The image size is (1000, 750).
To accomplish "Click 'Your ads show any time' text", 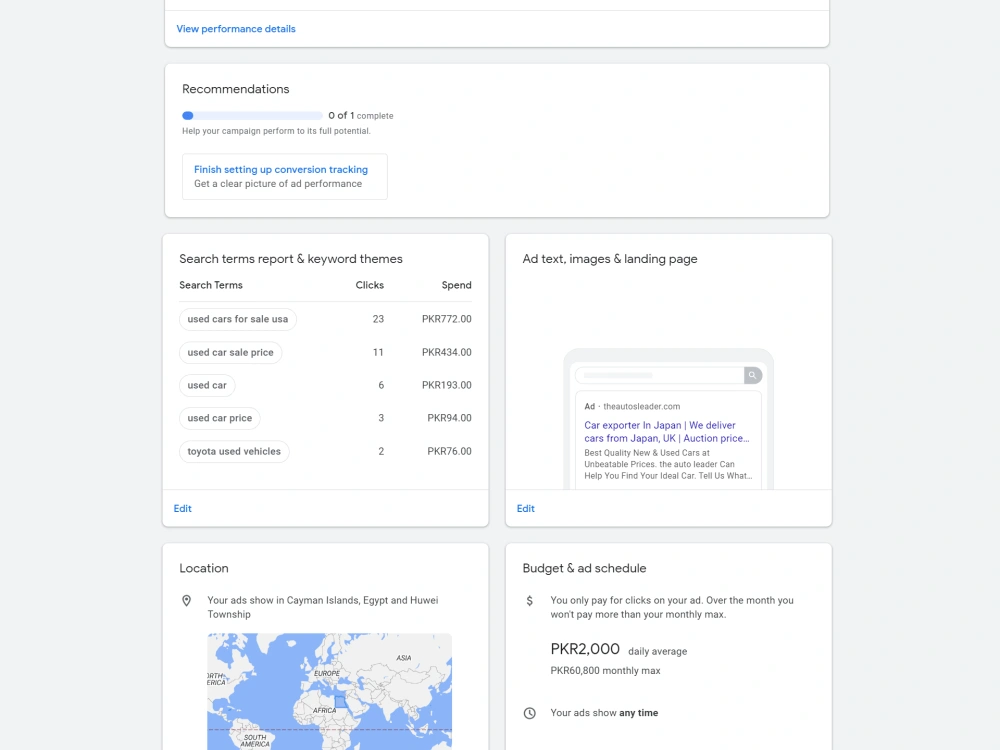I will pos(604,713).
